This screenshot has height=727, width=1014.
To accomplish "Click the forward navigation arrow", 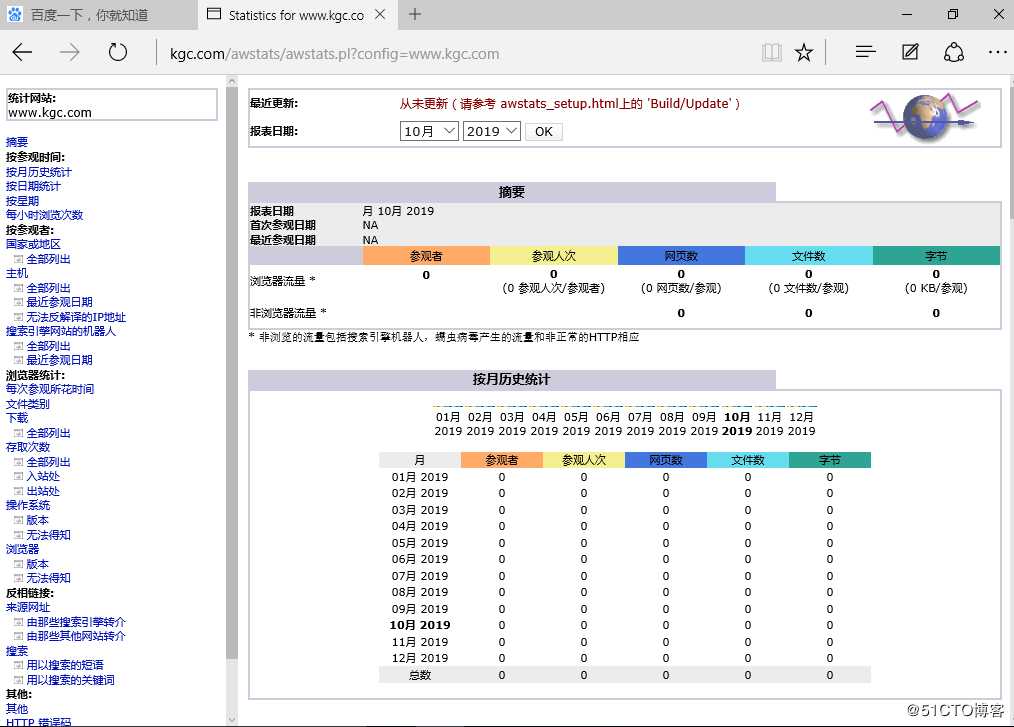I will 70,52.
